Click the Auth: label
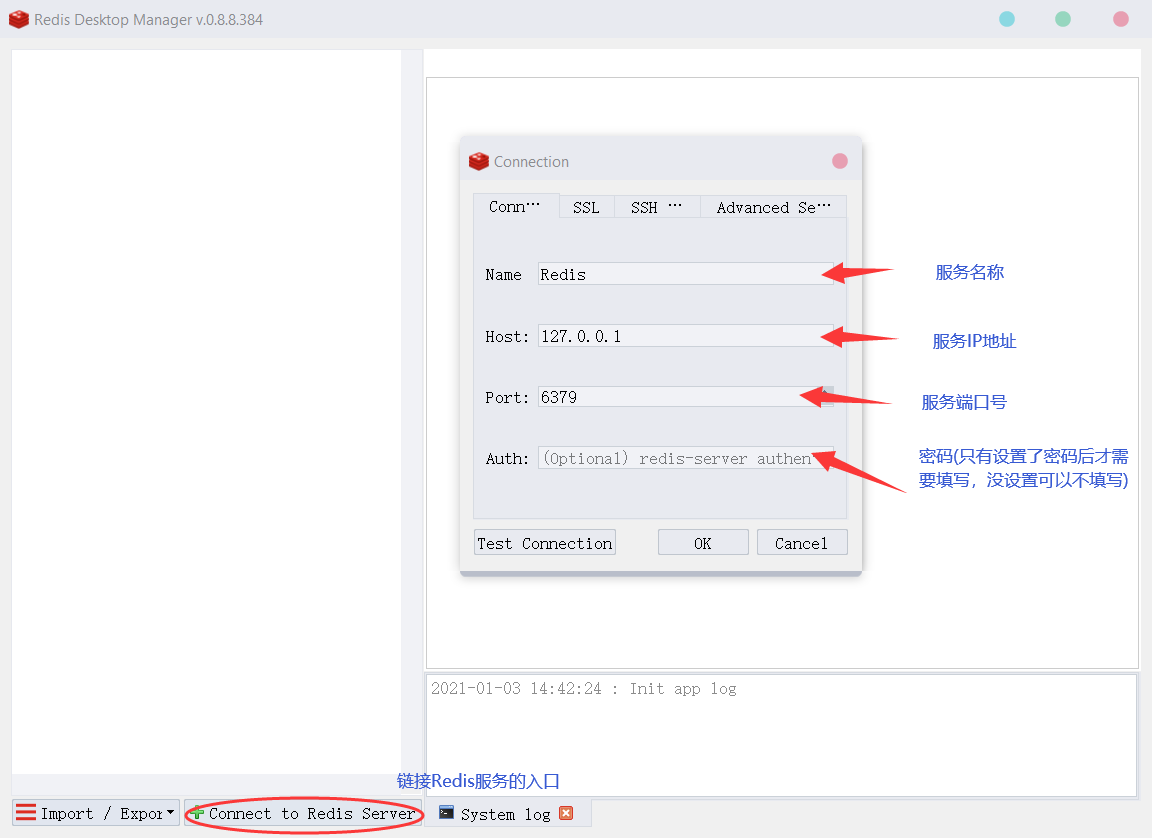 [x=507, y=459]
